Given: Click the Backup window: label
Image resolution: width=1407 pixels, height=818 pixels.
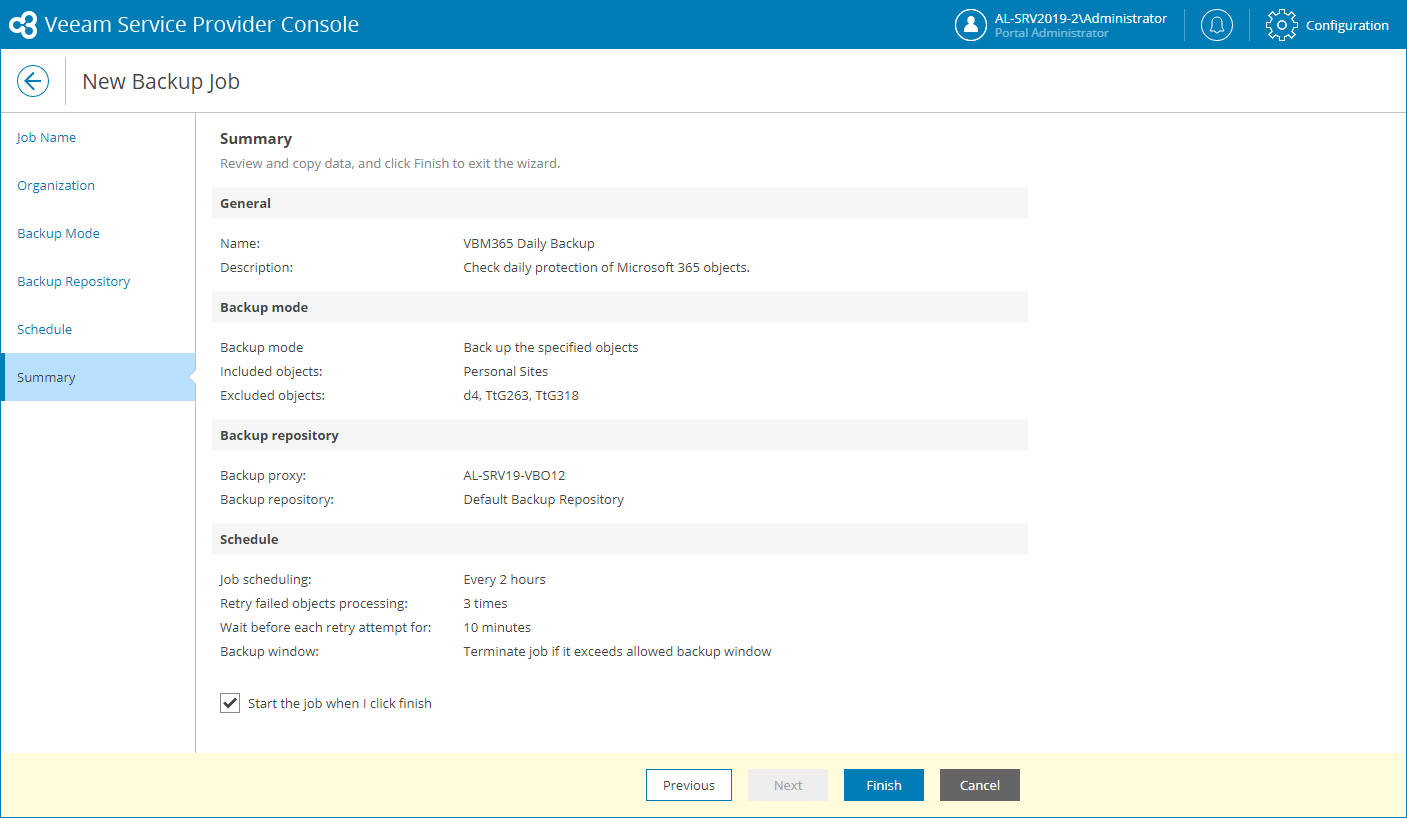Looking at the screenshot, I should [269, 651].
